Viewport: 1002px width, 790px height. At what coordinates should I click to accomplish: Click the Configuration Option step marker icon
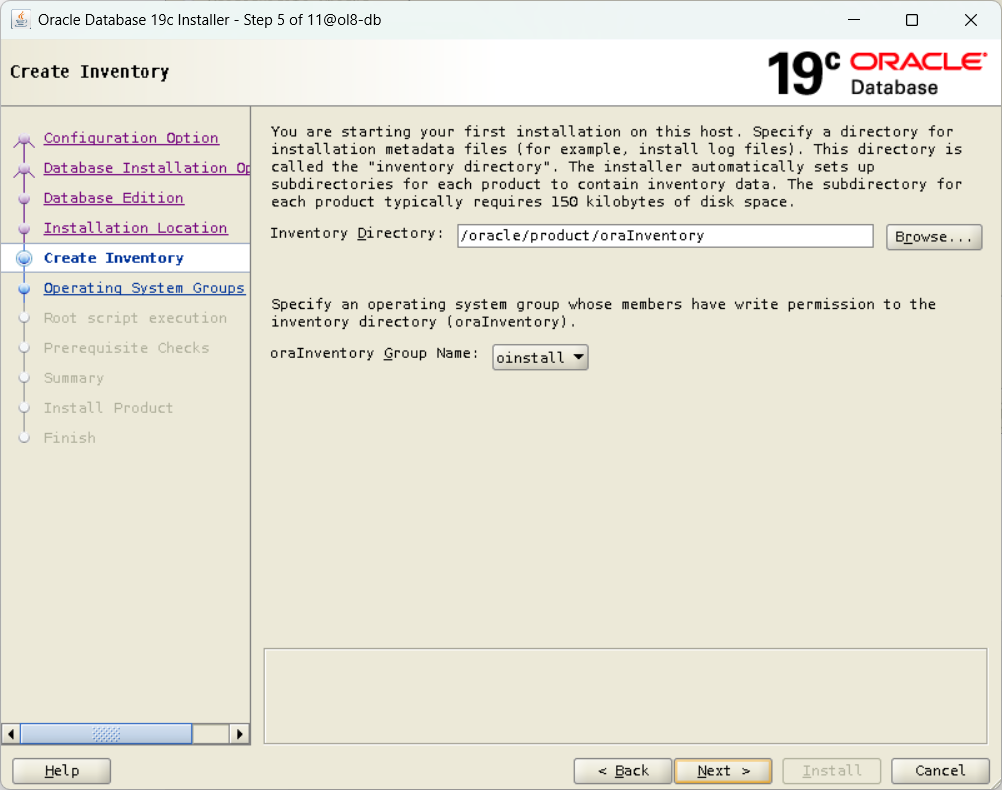coord(24,139)
